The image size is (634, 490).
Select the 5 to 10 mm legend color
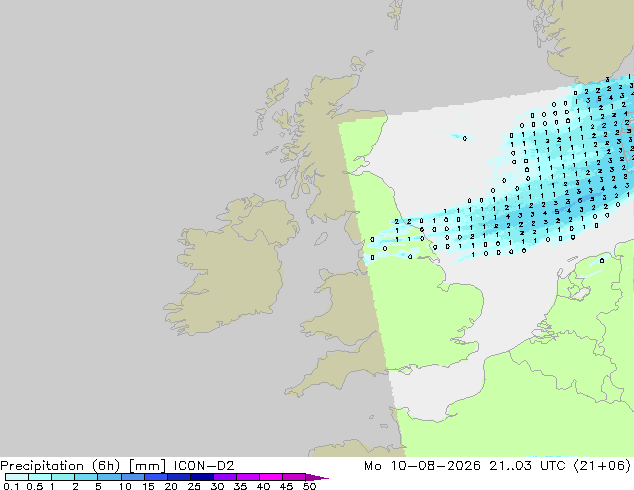coord(109,477)
